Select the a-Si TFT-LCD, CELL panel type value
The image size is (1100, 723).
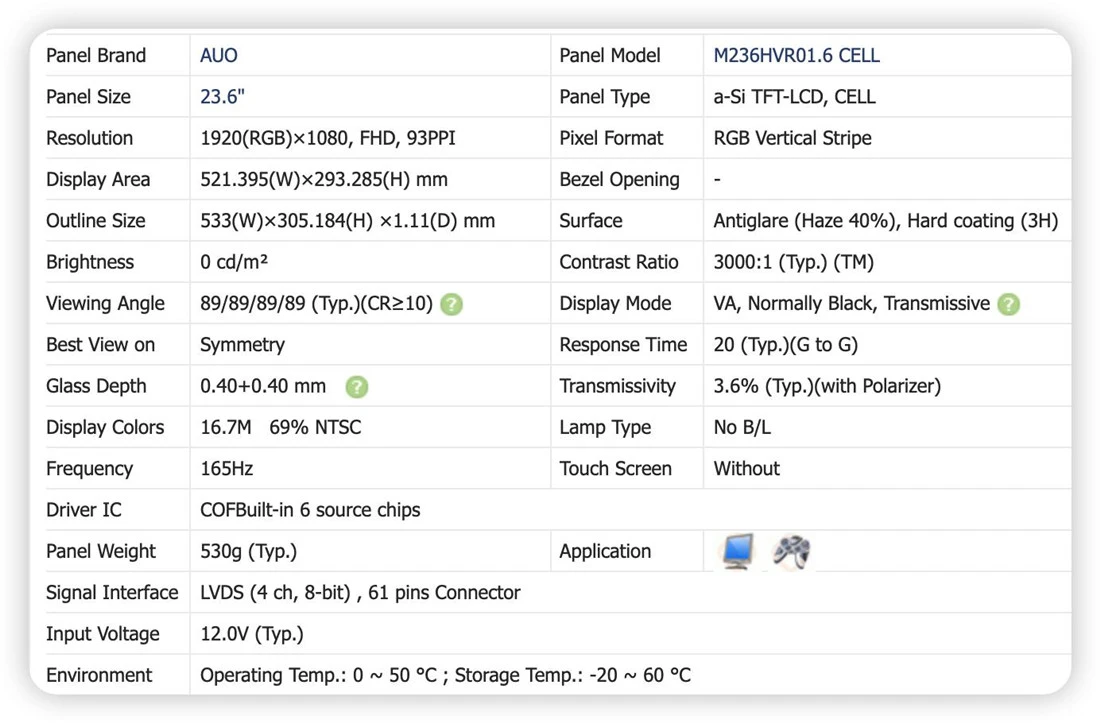point(794,97)
